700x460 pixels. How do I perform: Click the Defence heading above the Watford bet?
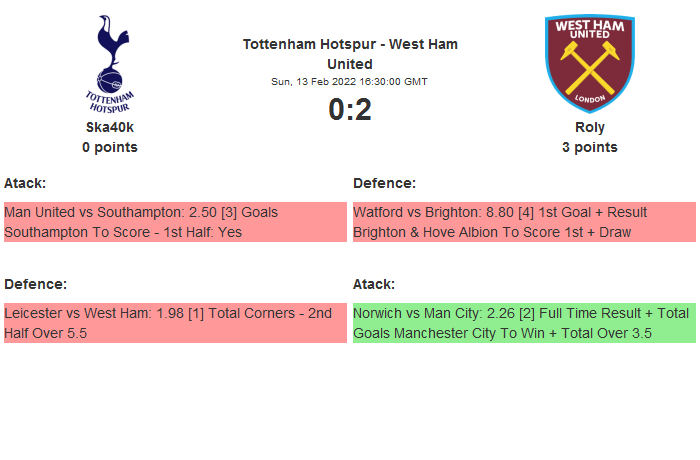pyautogui.click(x=384, y=183)
